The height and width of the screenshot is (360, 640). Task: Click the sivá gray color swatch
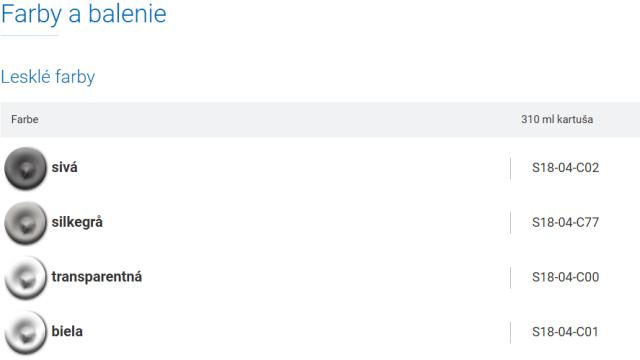tap(25, 168)
